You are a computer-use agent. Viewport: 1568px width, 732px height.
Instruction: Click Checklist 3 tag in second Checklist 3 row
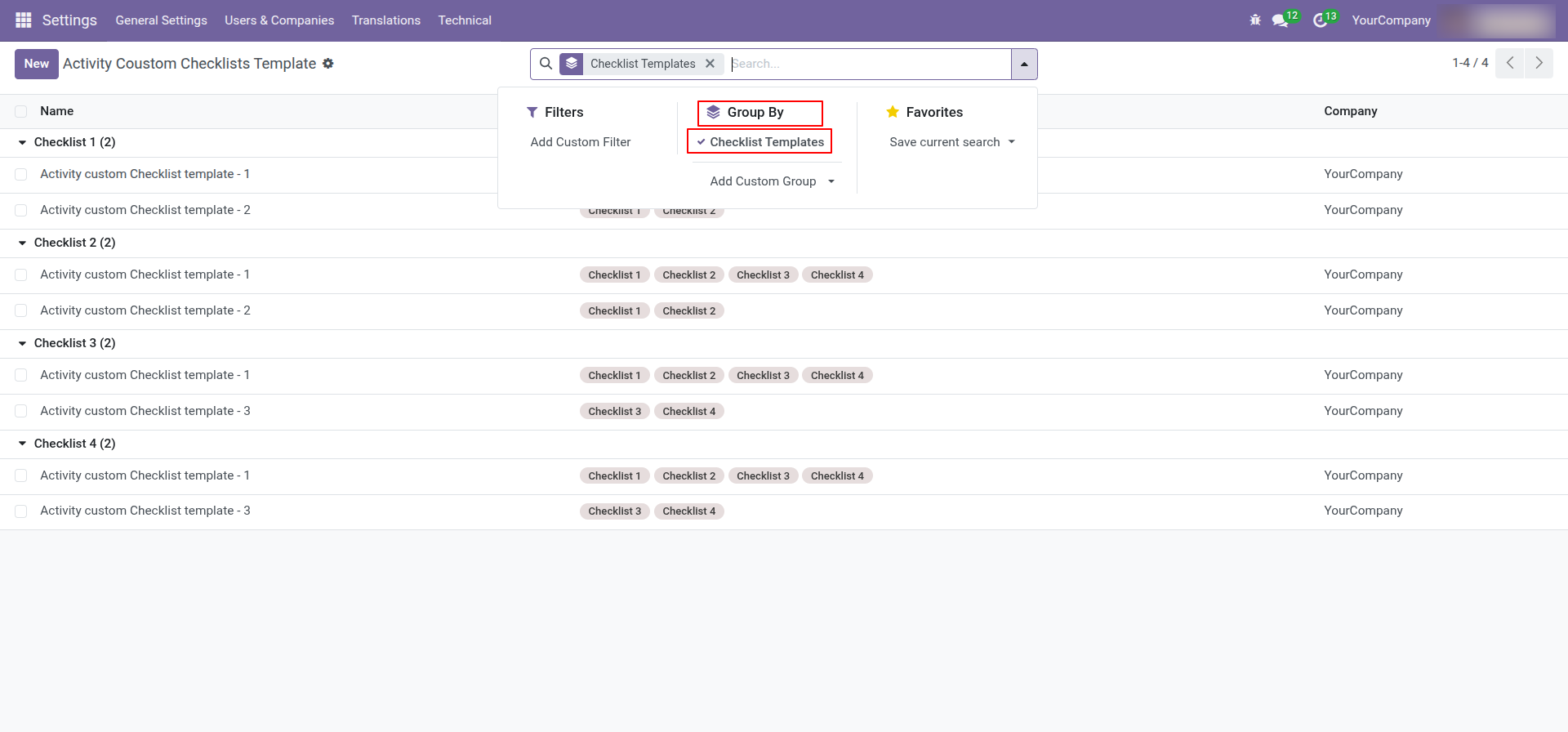pyautogui.click(x=614, y=412)
